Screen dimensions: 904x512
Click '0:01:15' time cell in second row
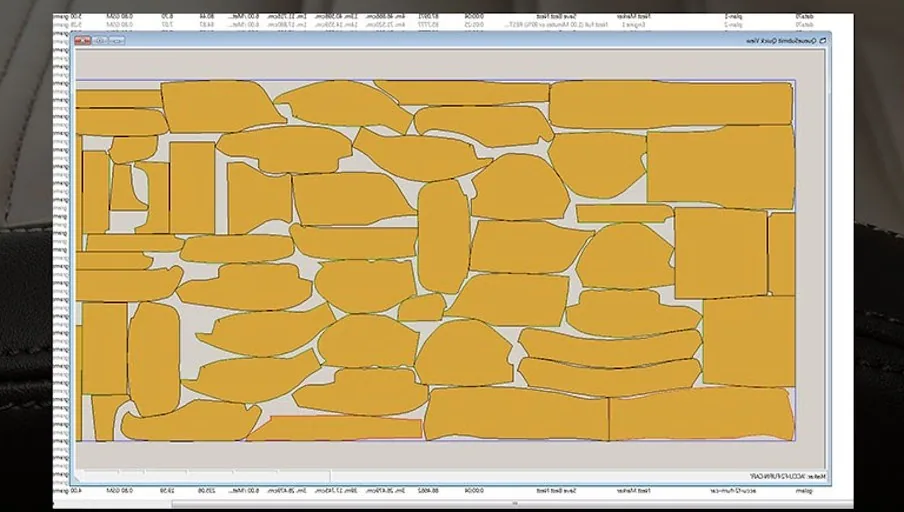coord(474,25)
